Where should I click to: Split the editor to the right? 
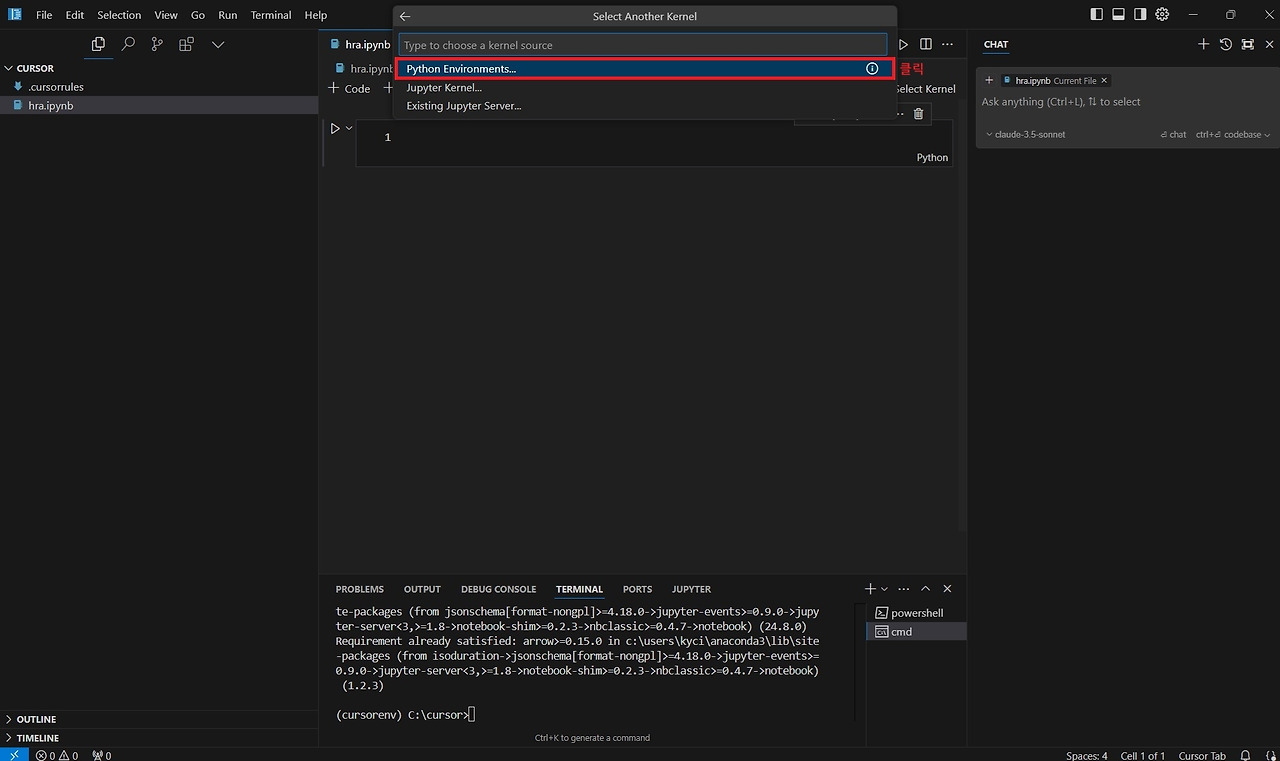tap(926, 44)
